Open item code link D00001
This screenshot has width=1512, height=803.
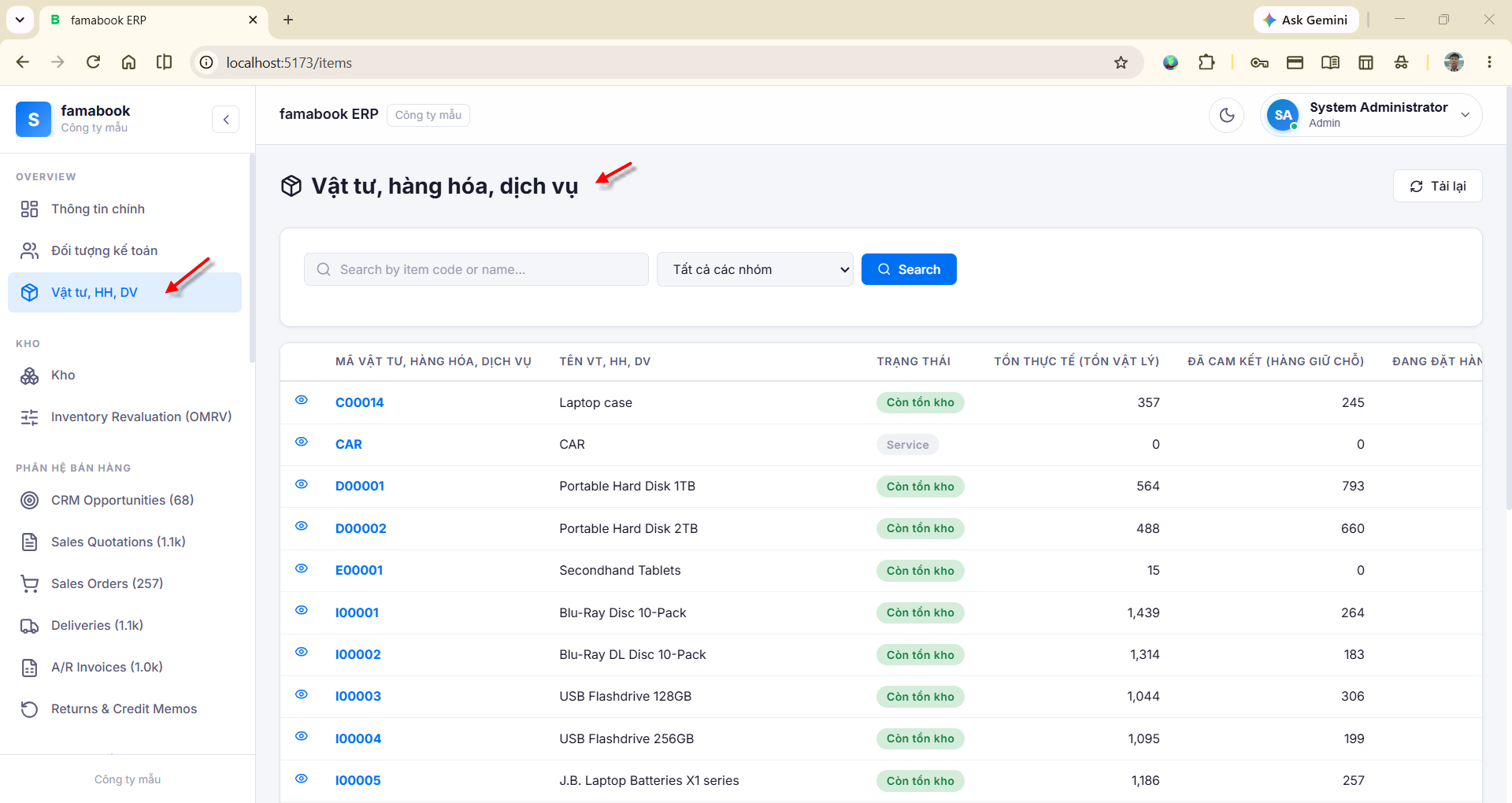click(360, 487)
